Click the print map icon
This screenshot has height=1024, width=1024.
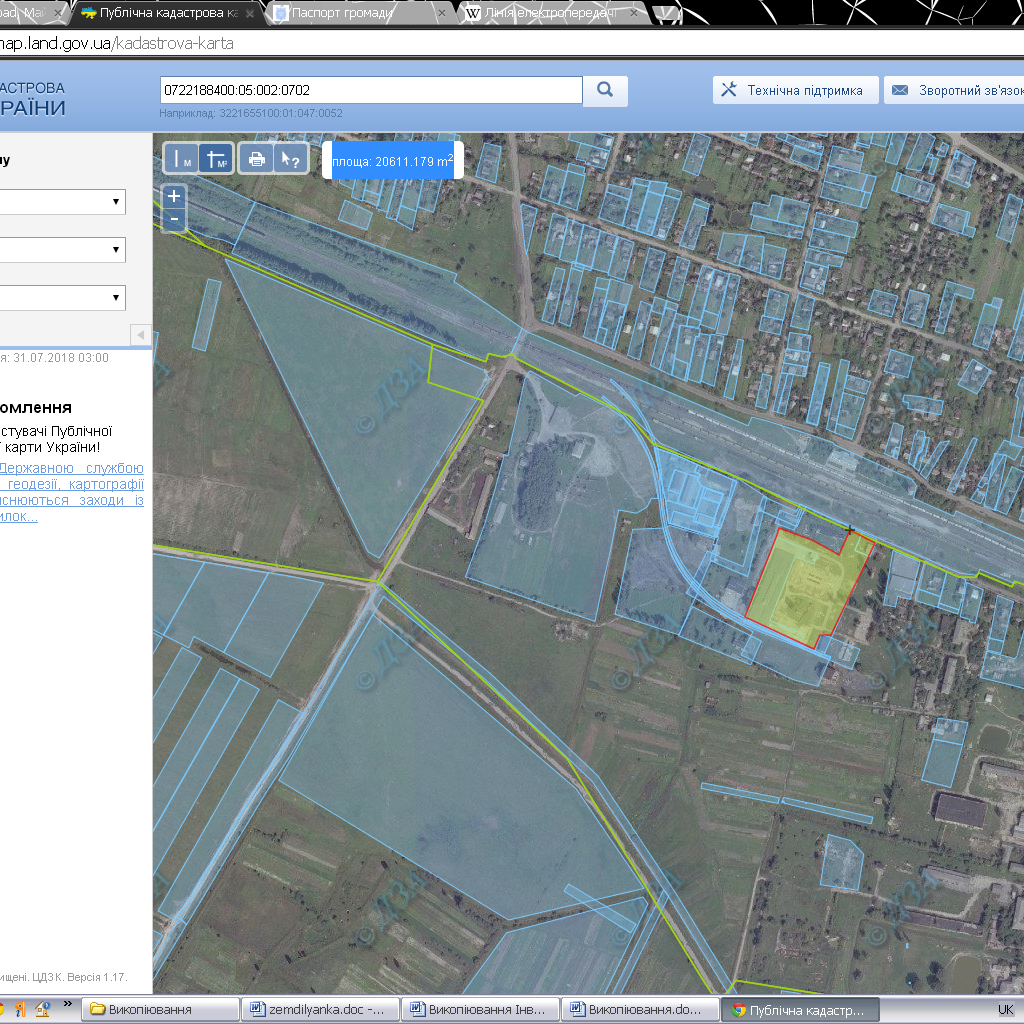point(256,159)
